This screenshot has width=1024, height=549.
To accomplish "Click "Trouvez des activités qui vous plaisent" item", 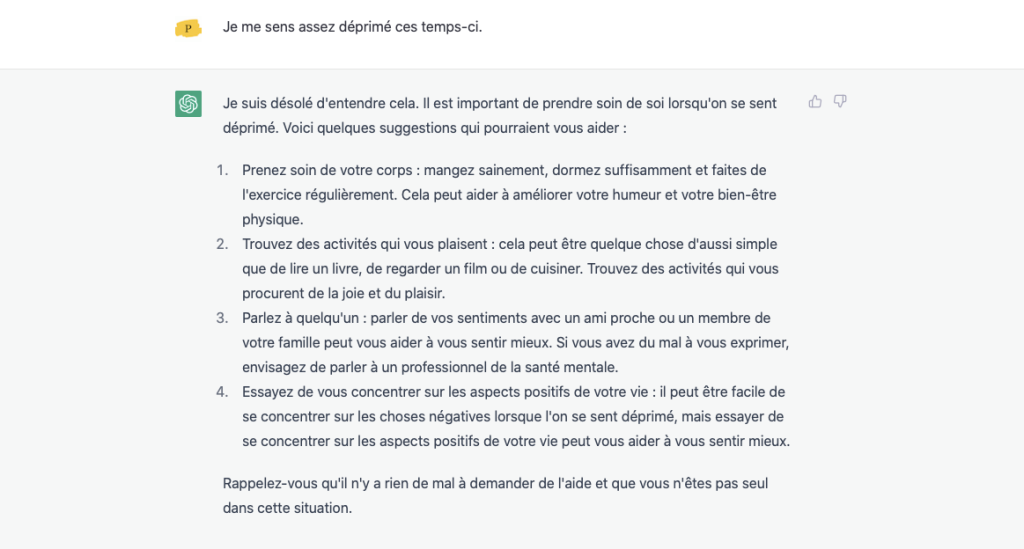I will (x=510, y=268).
